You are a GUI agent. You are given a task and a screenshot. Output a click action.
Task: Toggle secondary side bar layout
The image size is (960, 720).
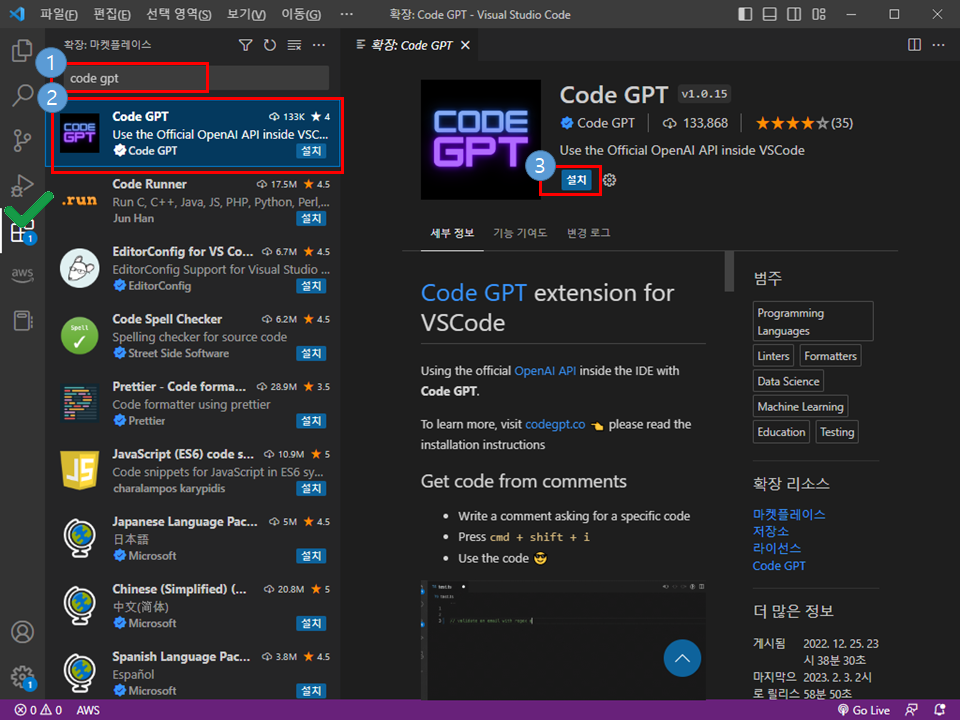794,14
